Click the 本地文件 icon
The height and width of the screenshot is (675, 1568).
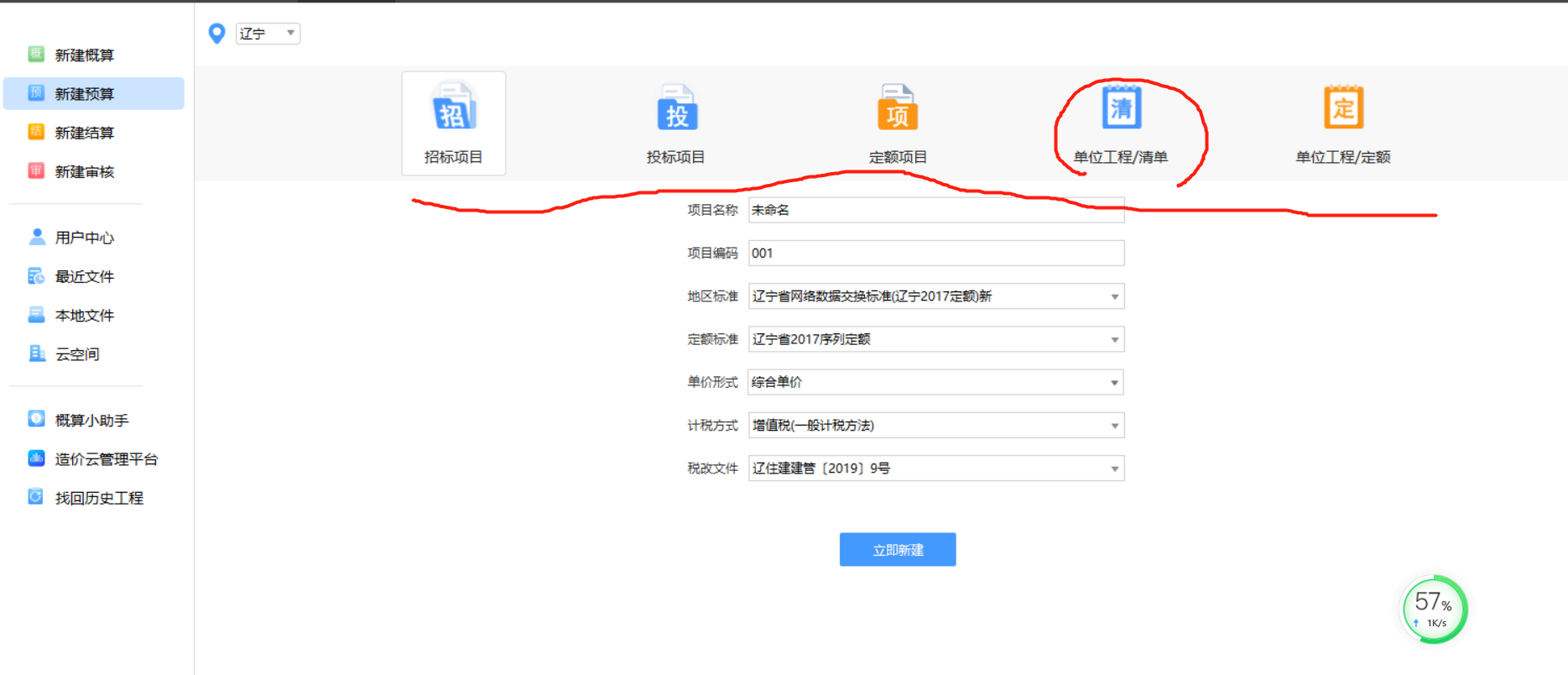tap(37, 315)
